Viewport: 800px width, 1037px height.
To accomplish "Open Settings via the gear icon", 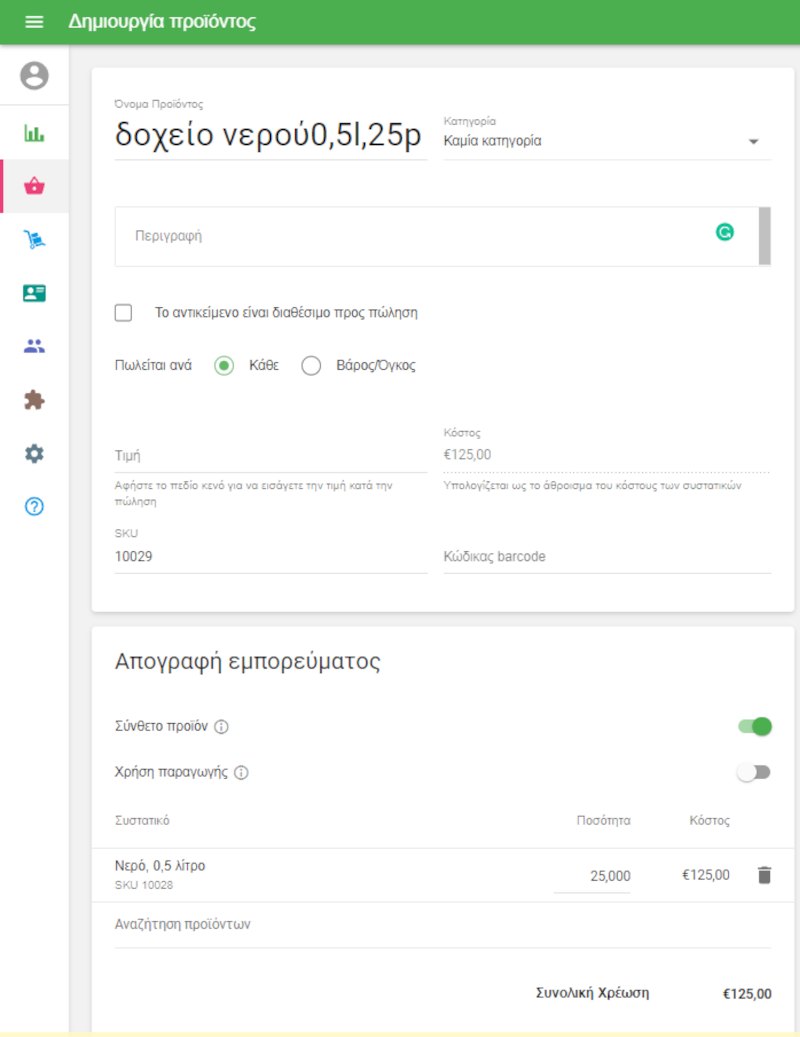I will [x=33, y=452].
